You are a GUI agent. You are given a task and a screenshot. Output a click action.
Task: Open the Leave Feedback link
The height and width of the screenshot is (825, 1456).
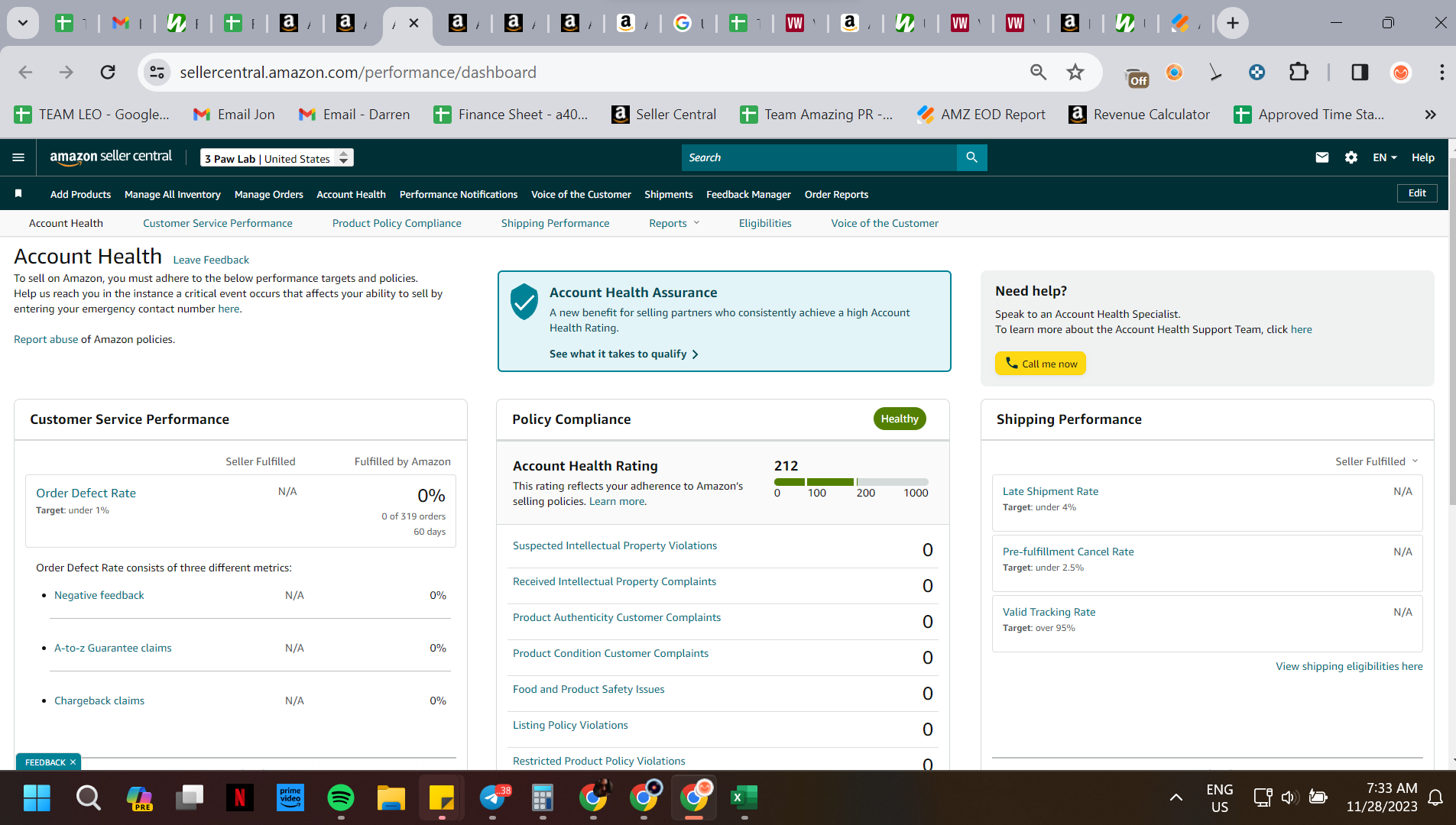click(211, 260)
